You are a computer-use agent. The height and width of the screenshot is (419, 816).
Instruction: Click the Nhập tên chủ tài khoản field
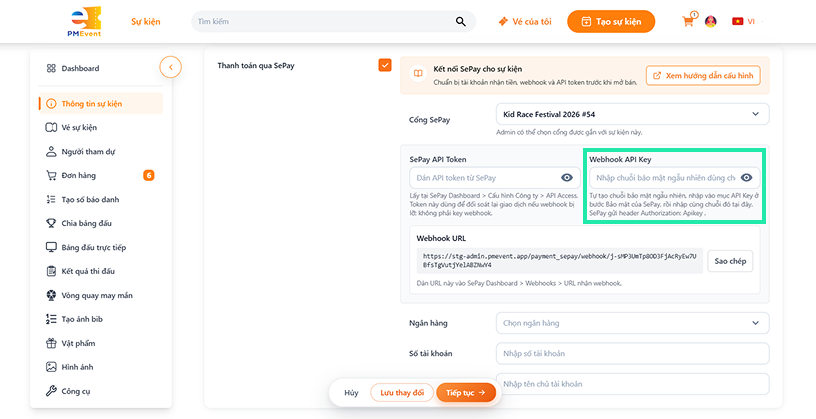tap(632, 384)
